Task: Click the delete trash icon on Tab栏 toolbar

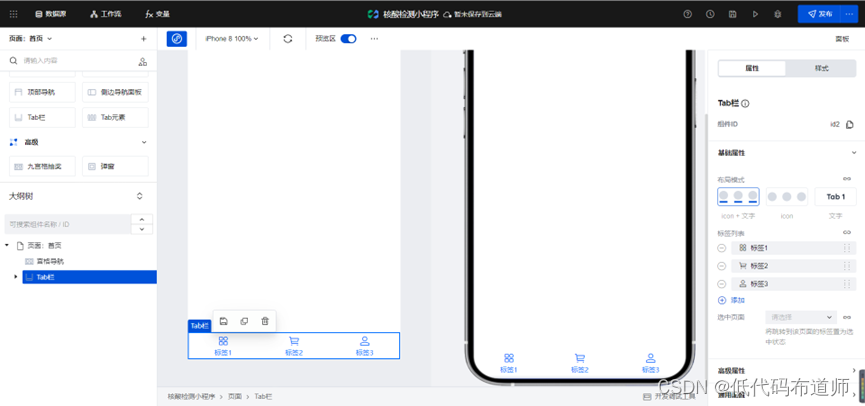Action: [x=265, y=321]
